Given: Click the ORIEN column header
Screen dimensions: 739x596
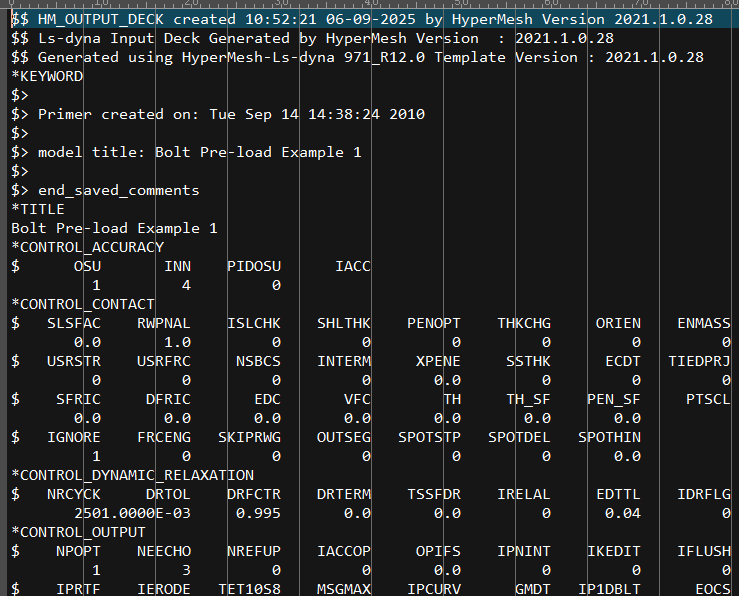Looking at the screenshot, I should click(x=618, y=323).
